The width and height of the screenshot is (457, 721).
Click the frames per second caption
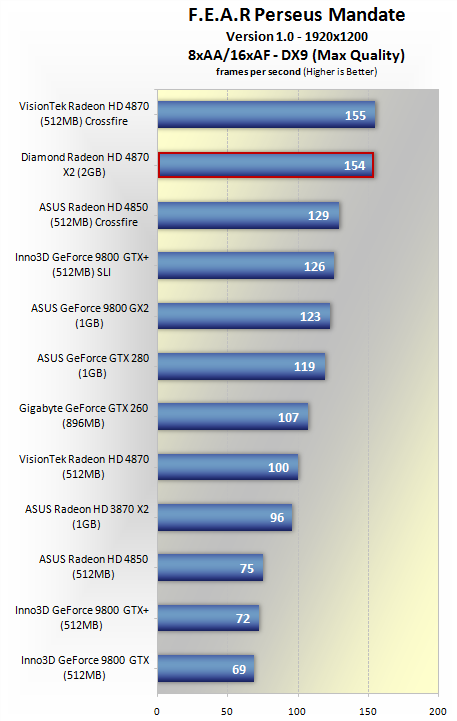(297, 72)
